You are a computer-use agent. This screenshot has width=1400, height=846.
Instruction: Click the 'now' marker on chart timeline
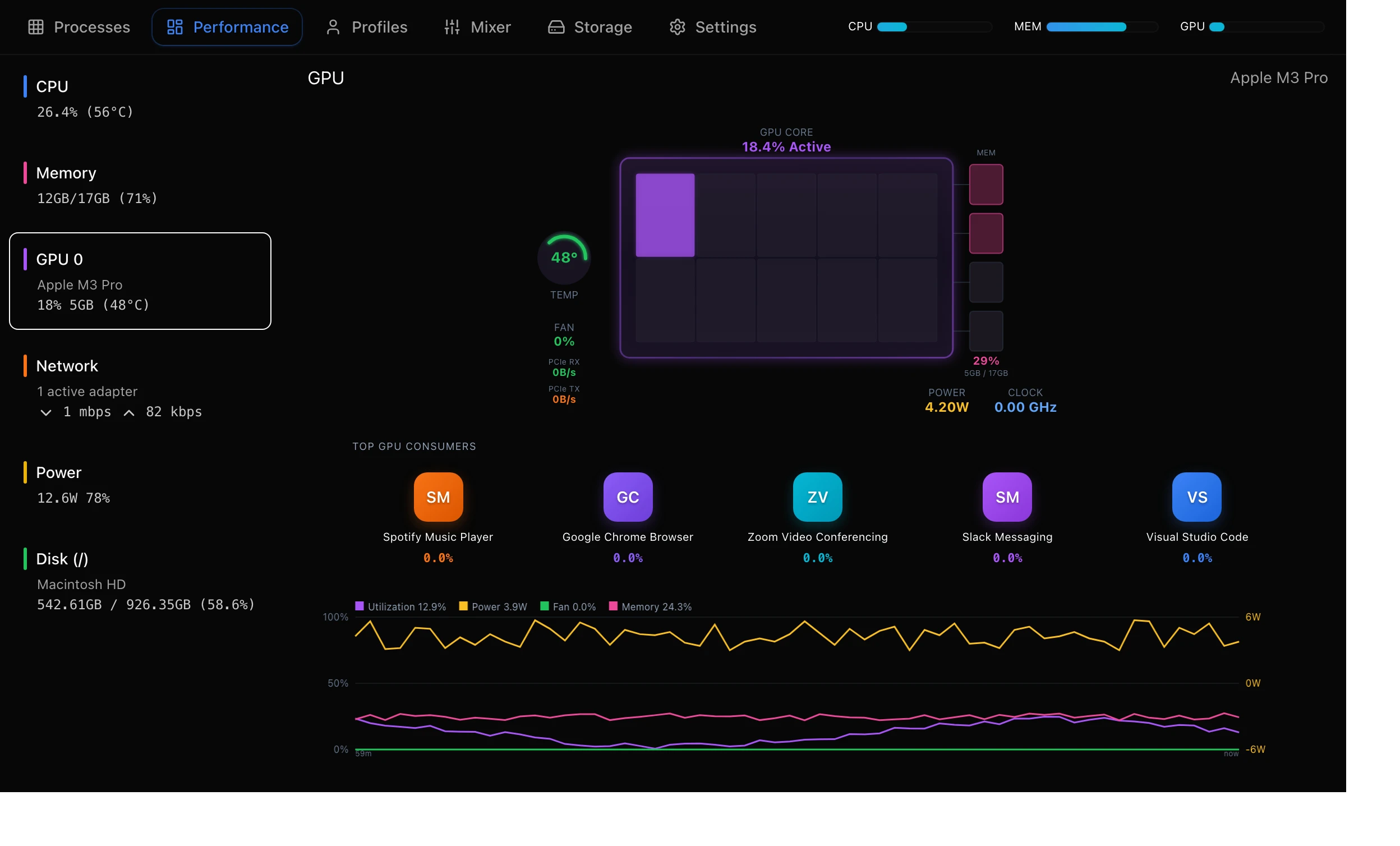click(1231, 753)
